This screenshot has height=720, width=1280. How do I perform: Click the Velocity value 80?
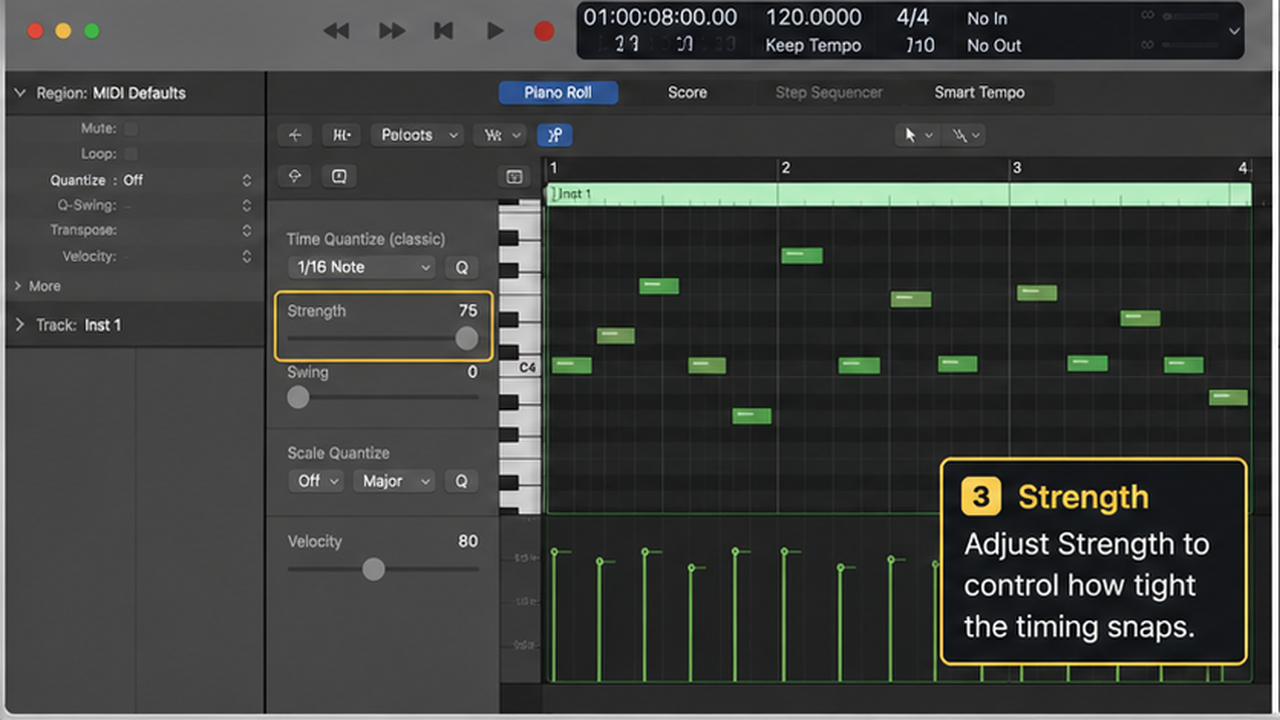(468, 541)
